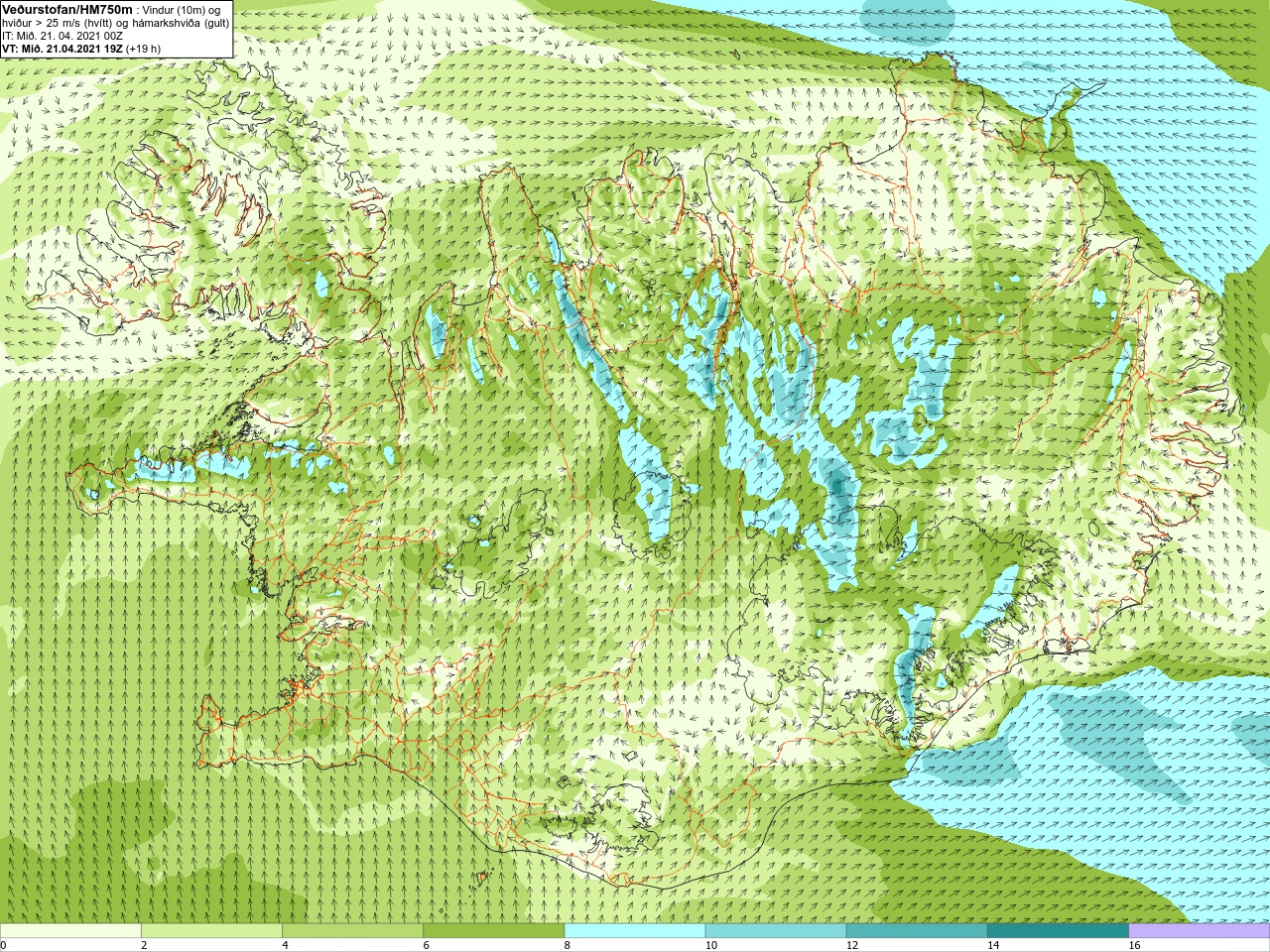Select the dark green 6–8 legend swatch

pos(494,931)
